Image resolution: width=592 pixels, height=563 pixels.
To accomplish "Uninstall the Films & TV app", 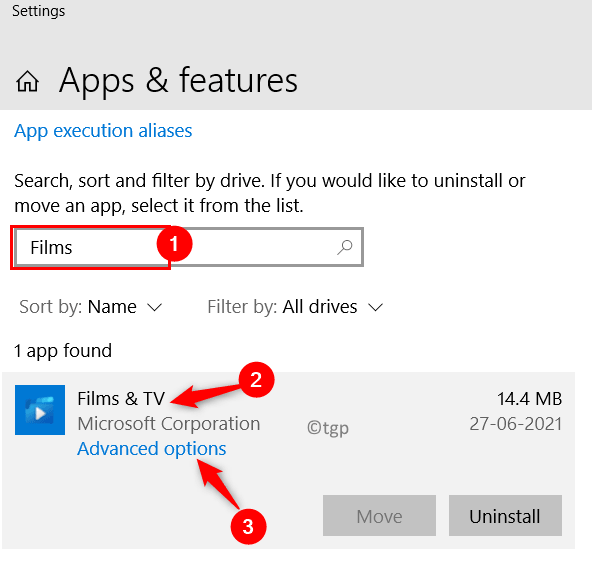I will [505, 515].
